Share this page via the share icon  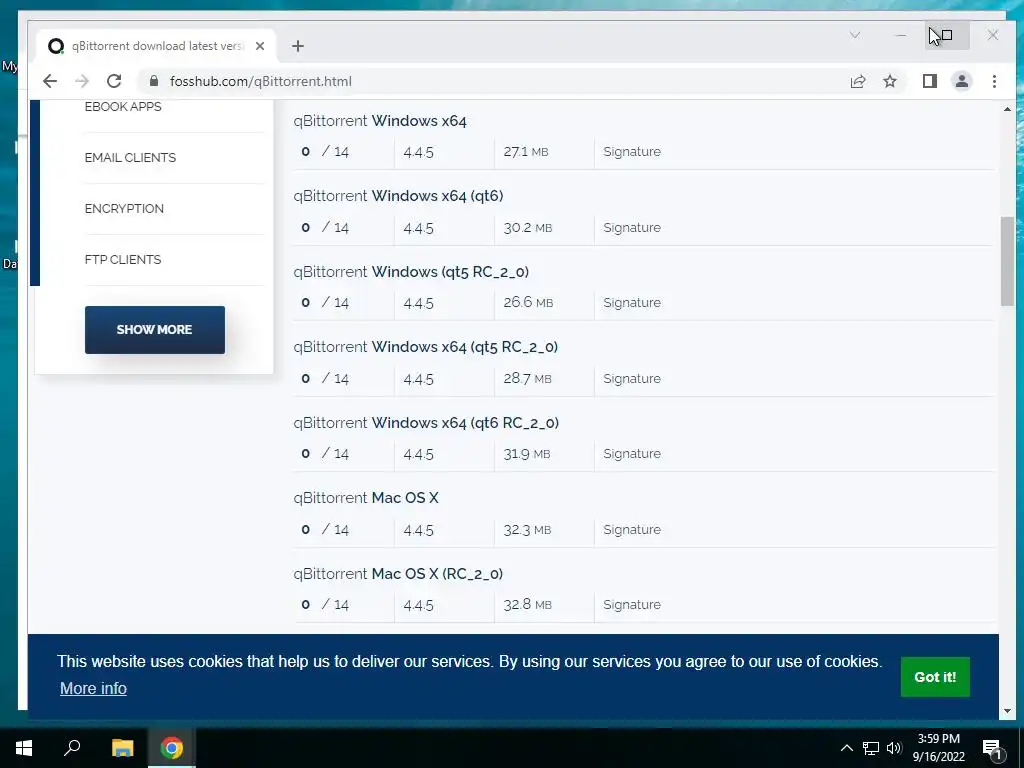(x=857, y=81)
